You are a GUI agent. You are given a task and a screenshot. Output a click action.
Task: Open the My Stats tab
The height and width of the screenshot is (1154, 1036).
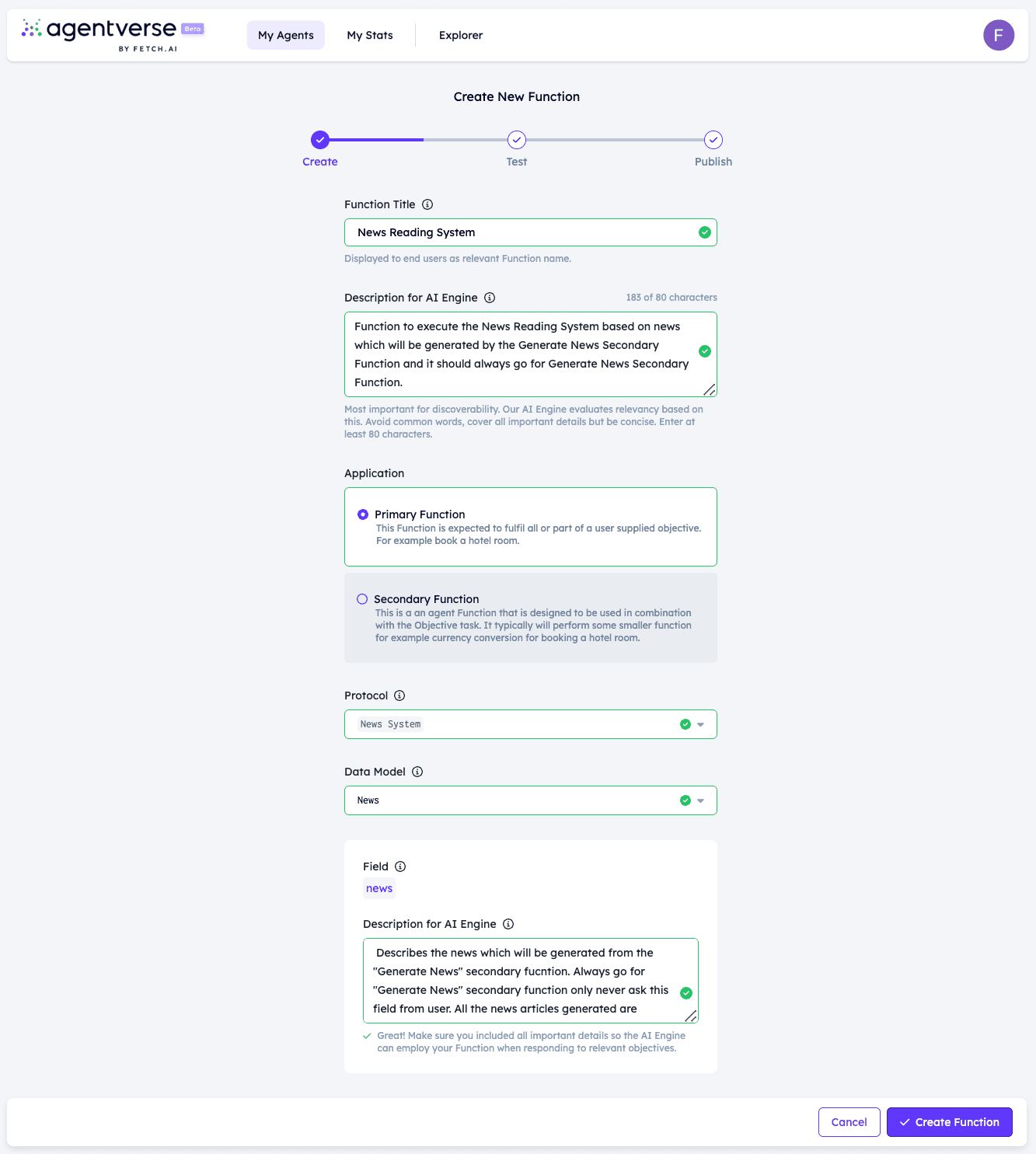(370, 35)
